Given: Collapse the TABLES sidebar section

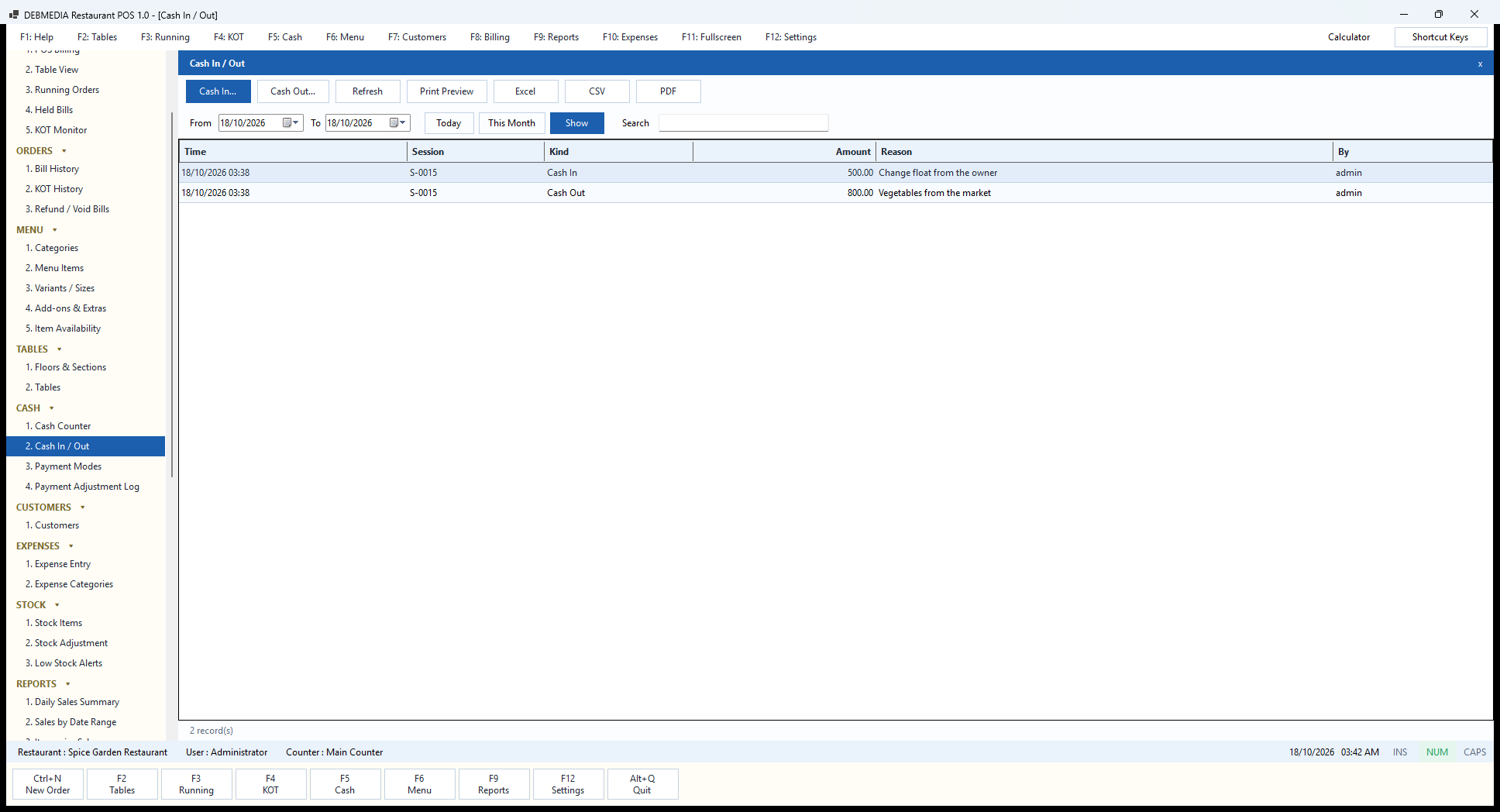Looking at the screenshot, I should [x=59, y=349].
